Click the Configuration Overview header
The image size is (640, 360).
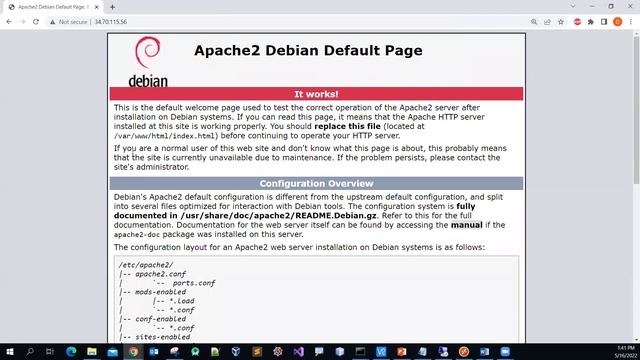tap(316, 183)
